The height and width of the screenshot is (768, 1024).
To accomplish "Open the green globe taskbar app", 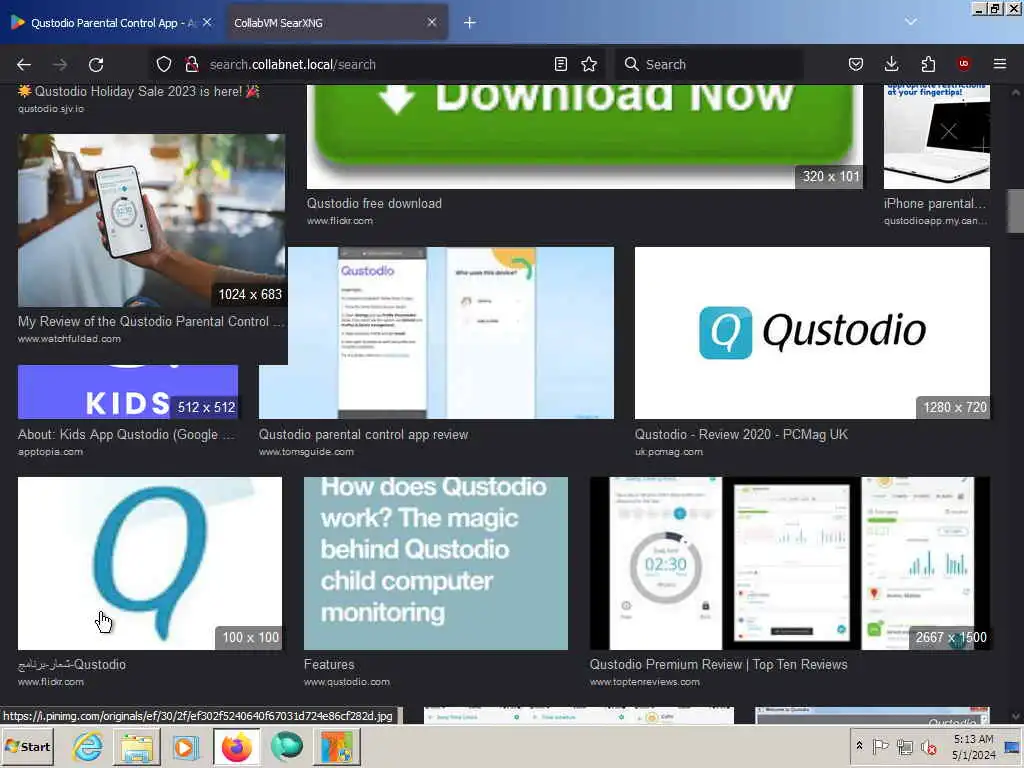I will point(286,746).
